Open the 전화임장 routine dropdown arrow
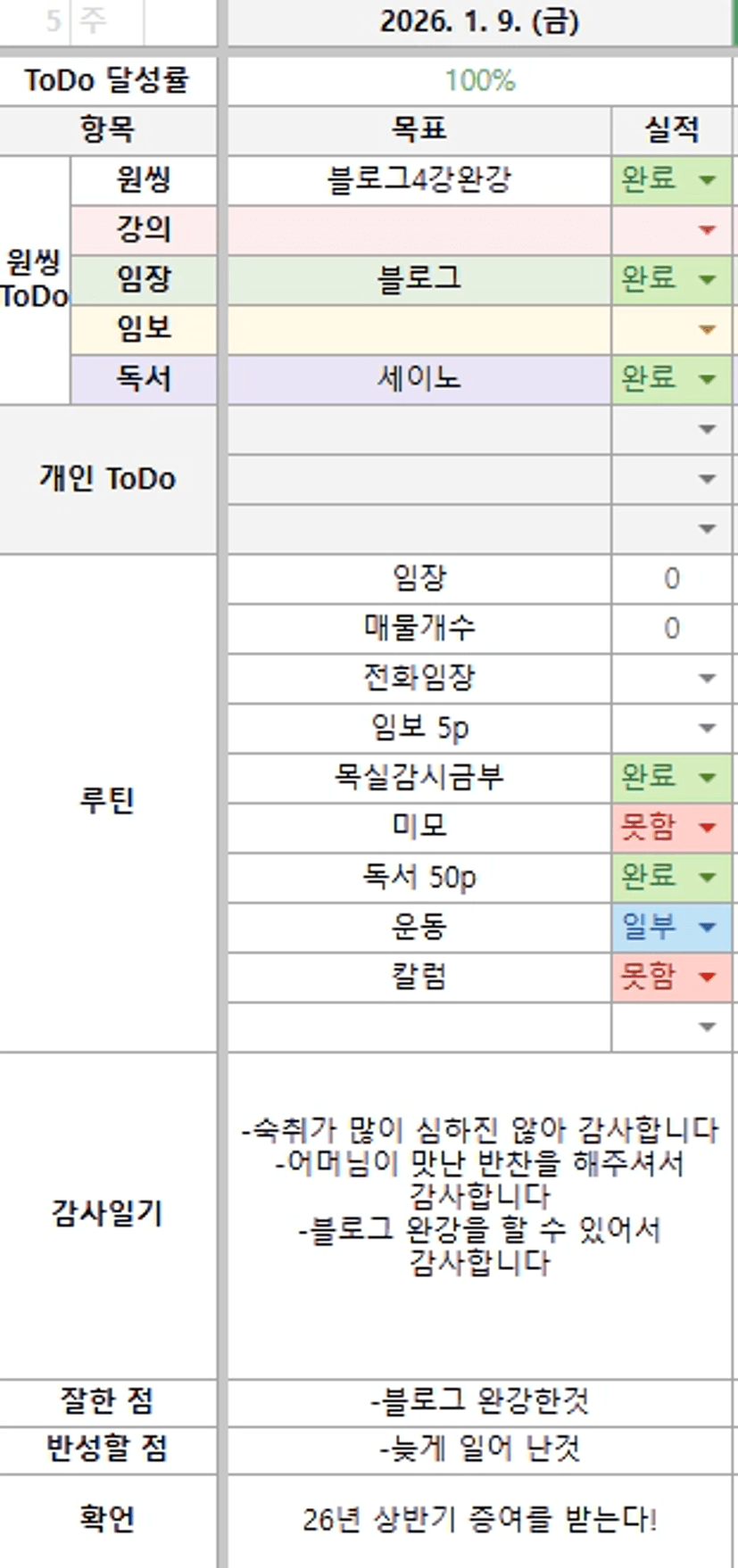This screenshot has width=738, height=1568. pyautogui.click(x=707, y=679)
